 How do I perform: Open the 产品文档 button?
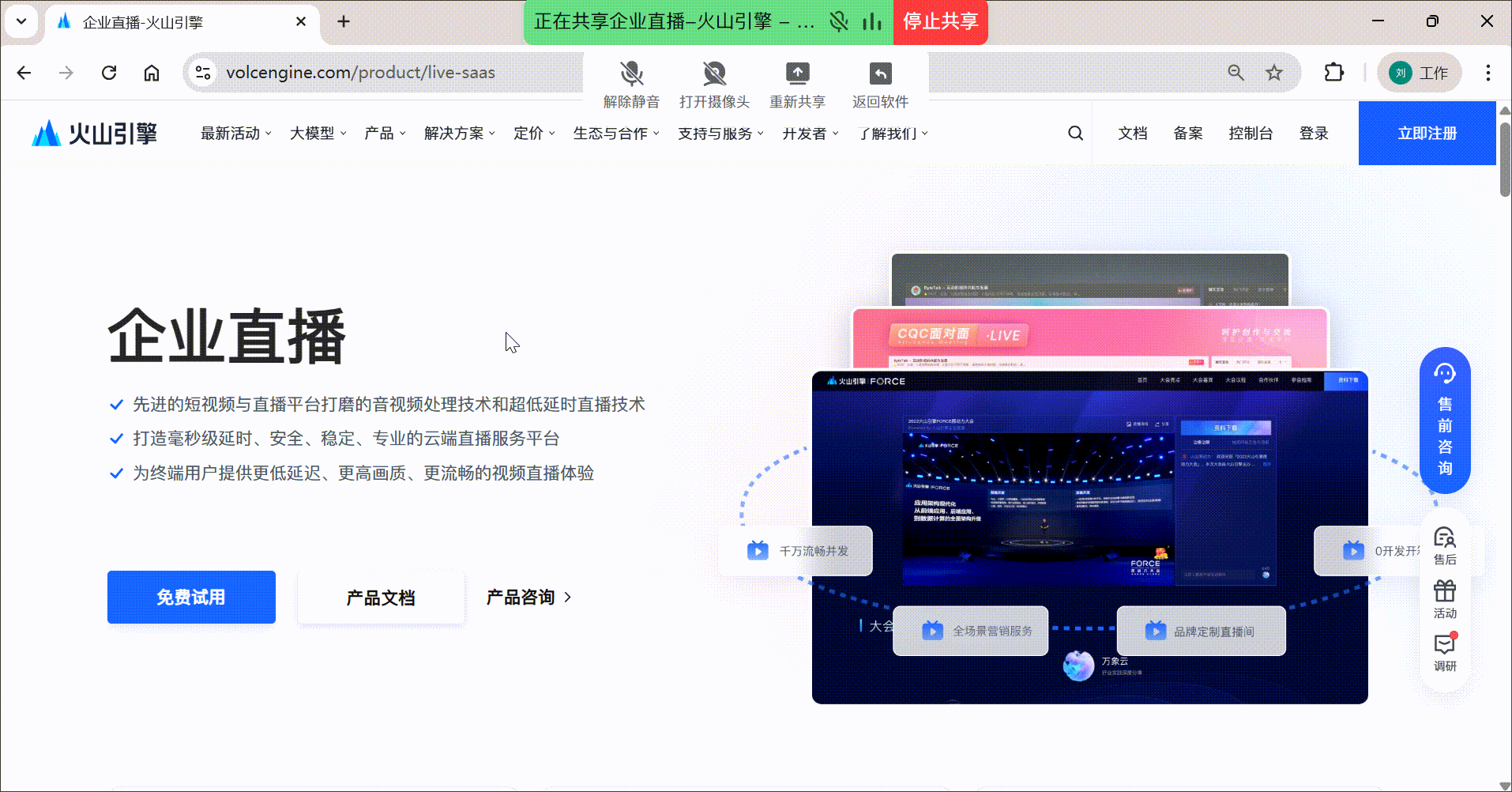click(x=381, y=598)
